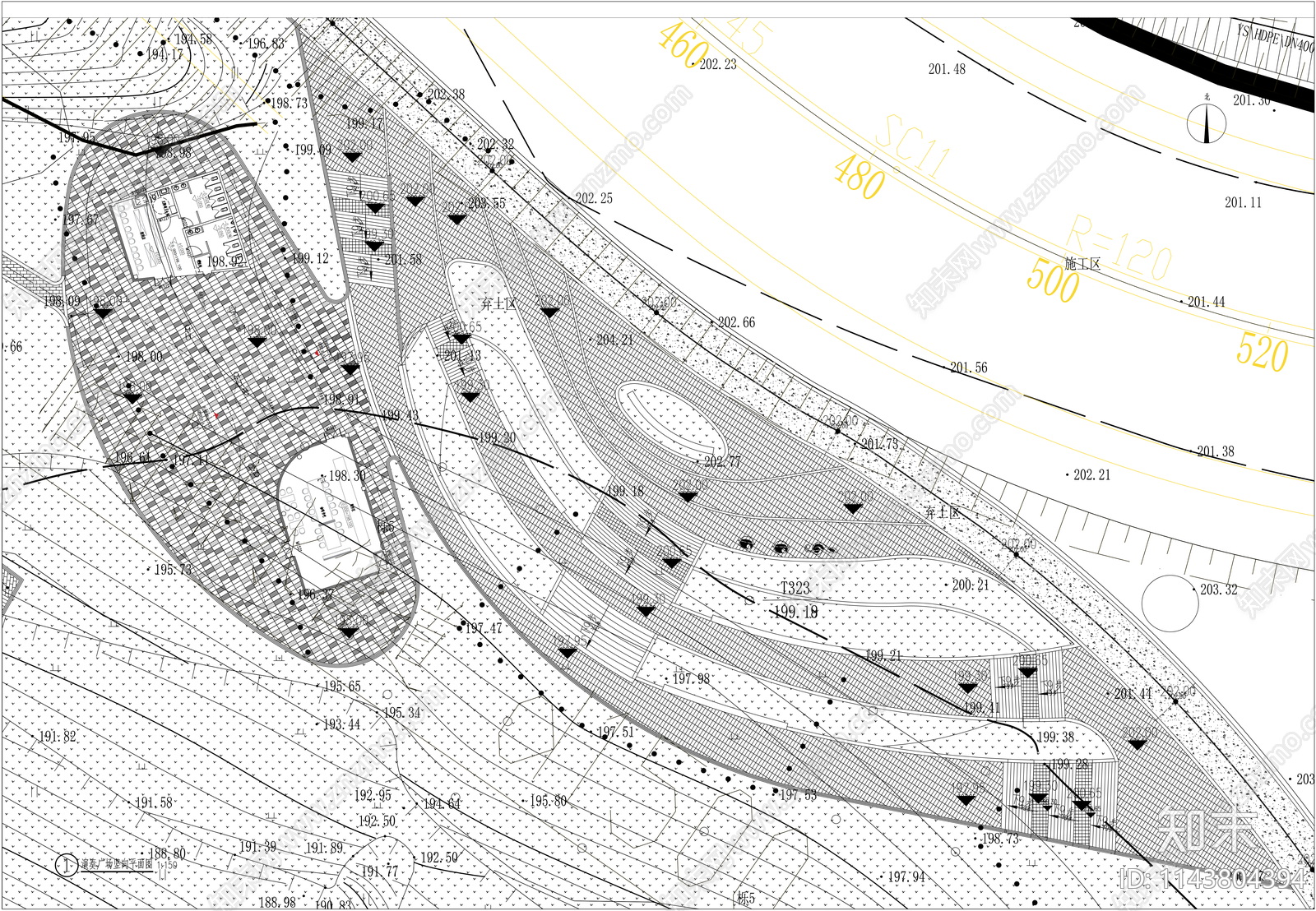
Task: Click elevation point 196.83
Action: [x=266, y=44]
